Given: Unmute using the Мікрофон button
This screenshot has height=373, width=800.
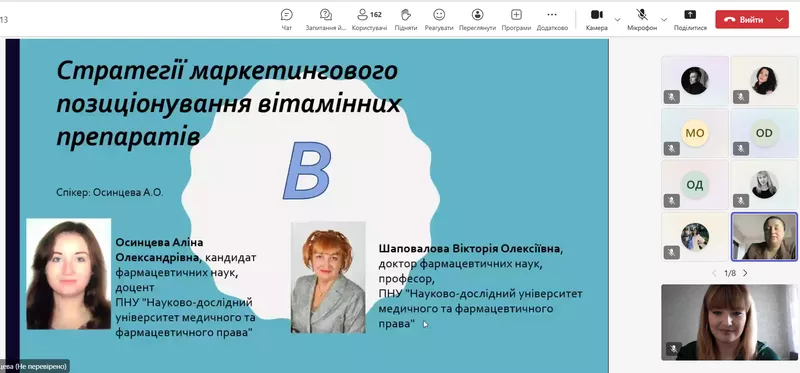Looking at the screenshot, I should click(x=642, y=19).
